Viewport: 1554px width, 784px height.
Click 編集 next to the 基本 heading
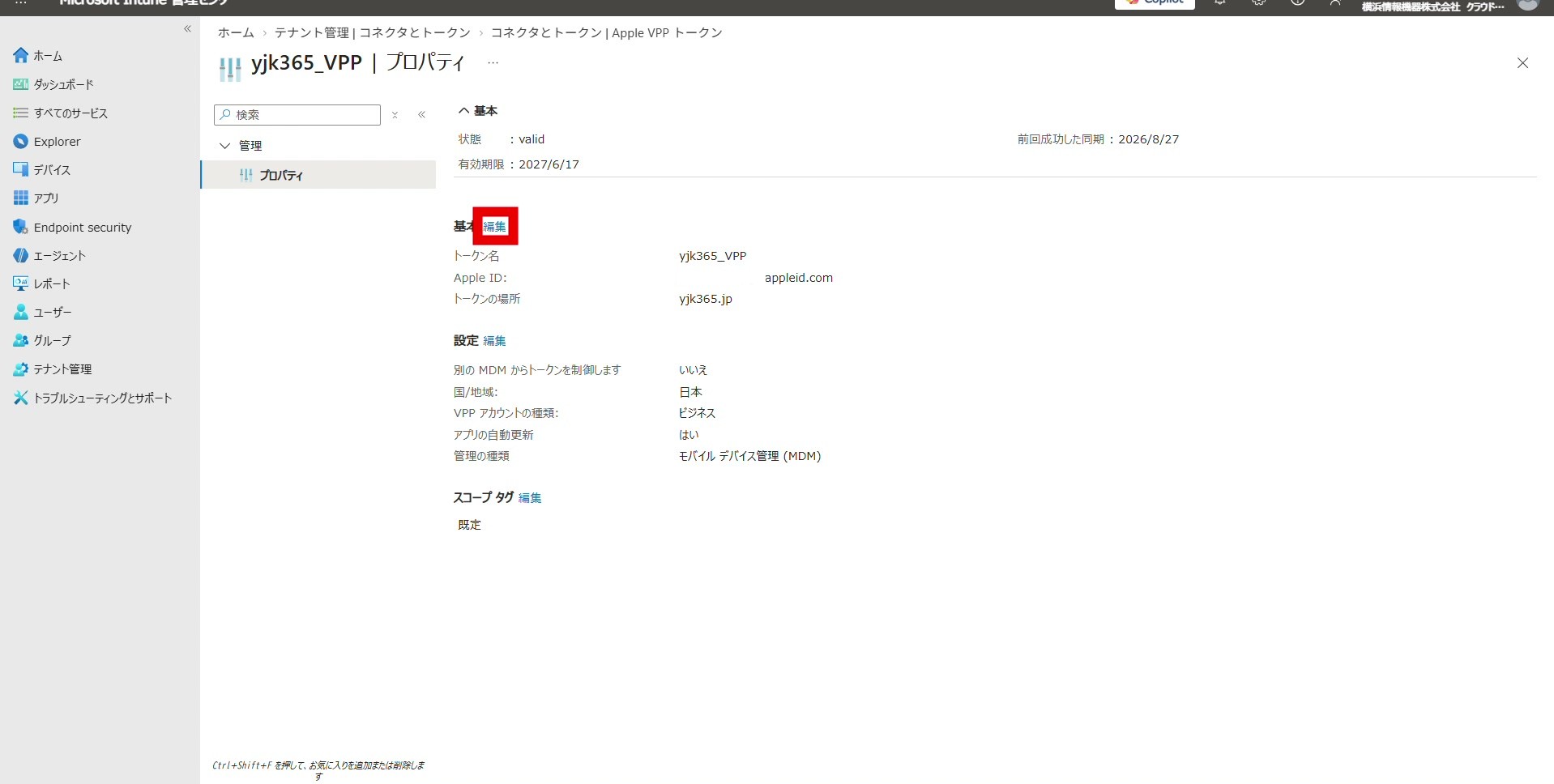coord(495,227)
